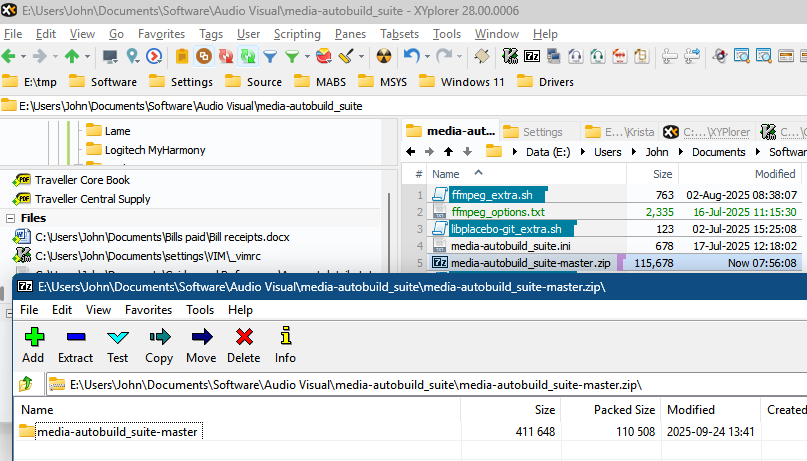Click the atom-shaped toolbar icon
Viewport: 807px width, 461px height.
[720, 56]
